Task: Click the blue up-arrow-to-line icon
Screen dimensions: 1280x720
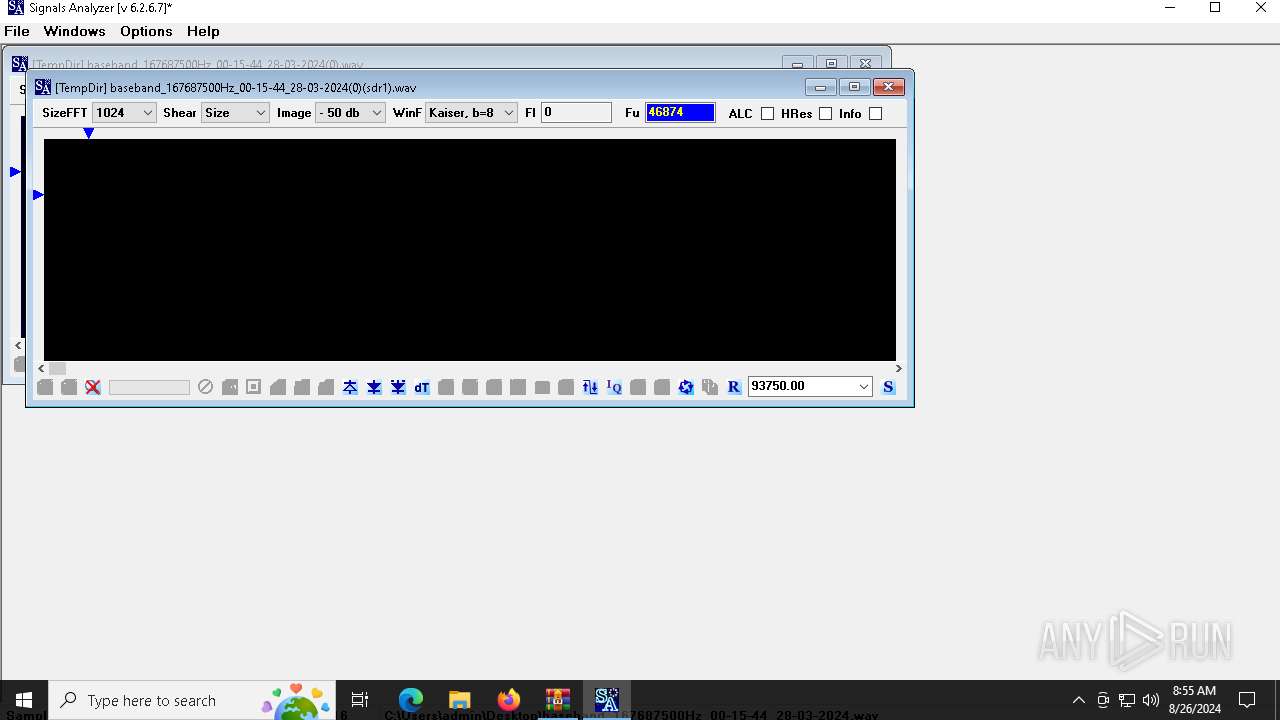Action: (x=350, y=387)
